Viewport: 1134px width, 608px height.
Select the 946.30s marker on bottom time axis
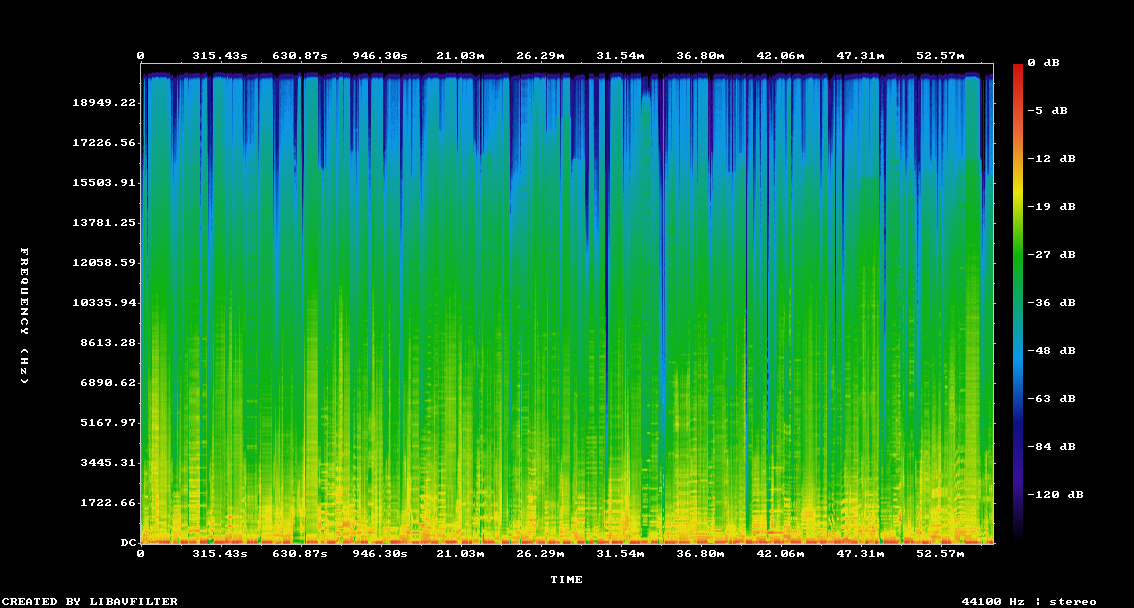pyautogui.click(x=381, y=553)
